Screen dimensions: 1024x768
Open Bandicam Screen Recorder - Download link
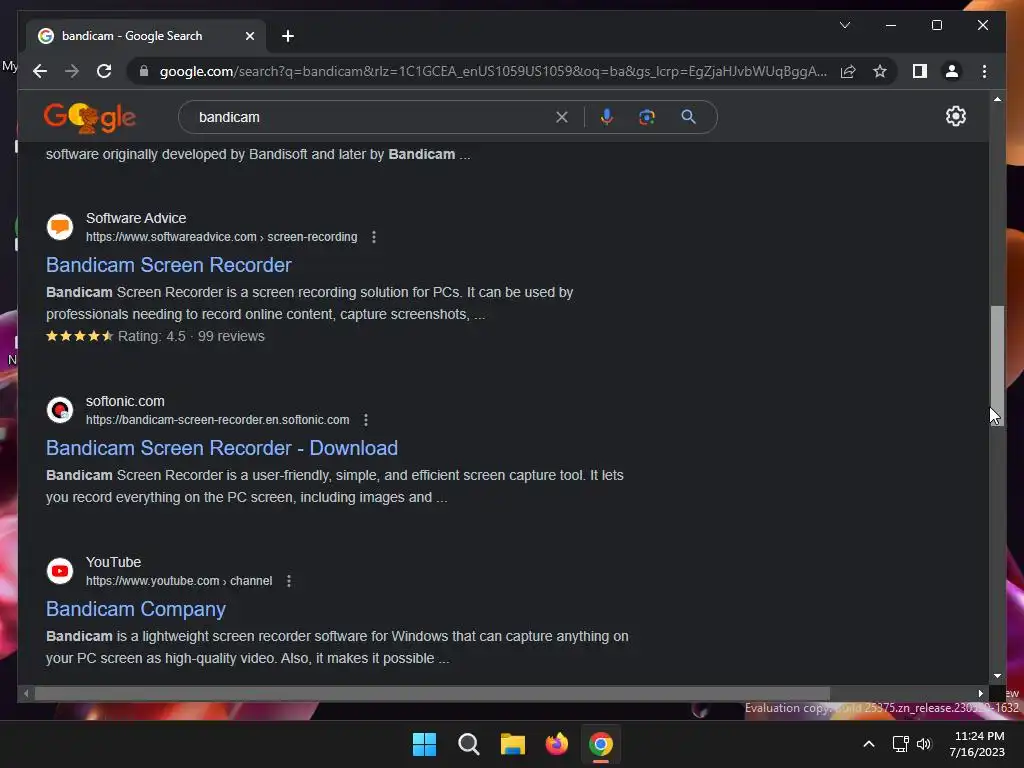click(x=221, y=448)
